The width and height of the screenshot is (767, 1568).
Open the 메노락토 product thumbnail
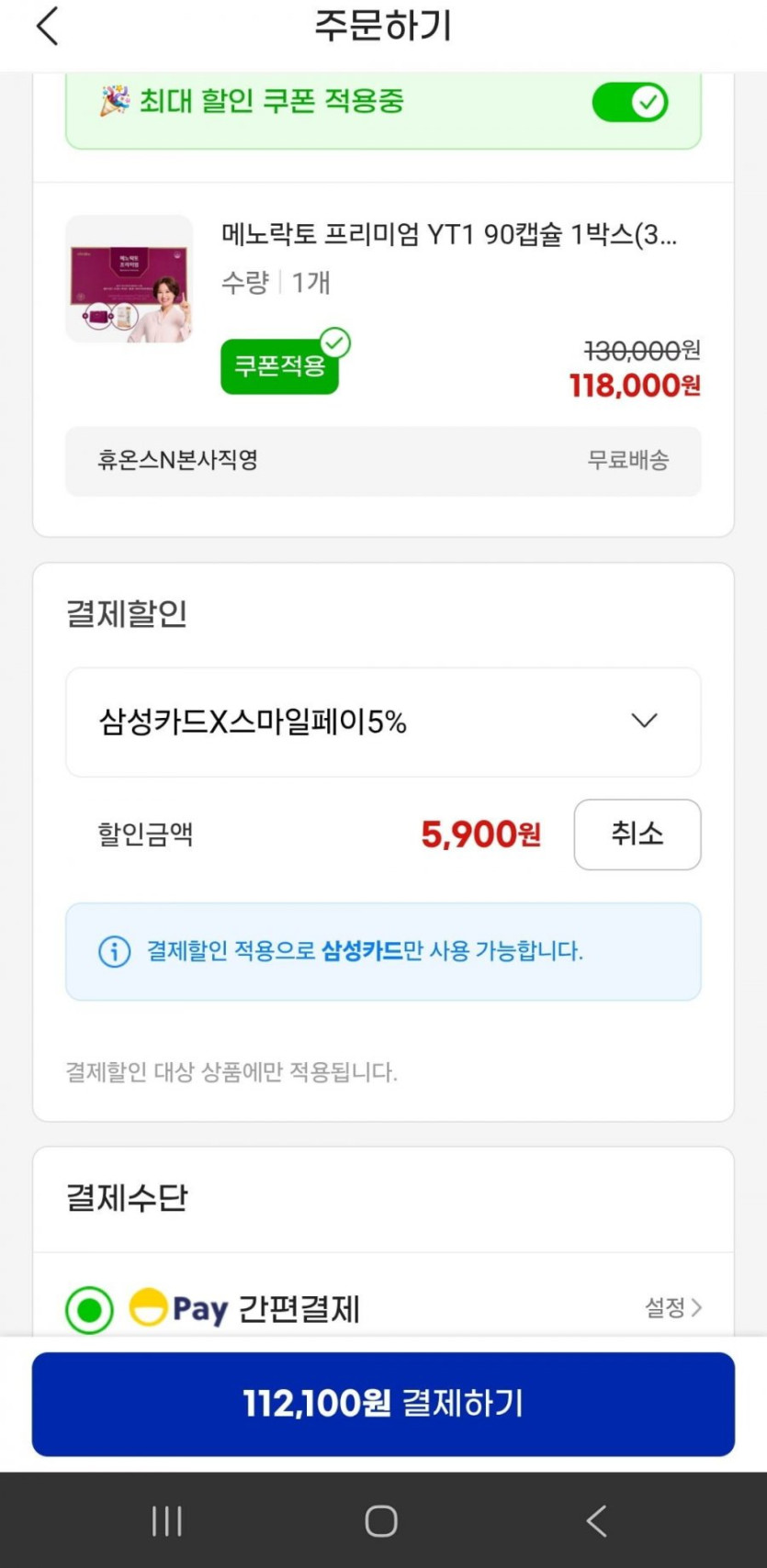tap(130, 279)
